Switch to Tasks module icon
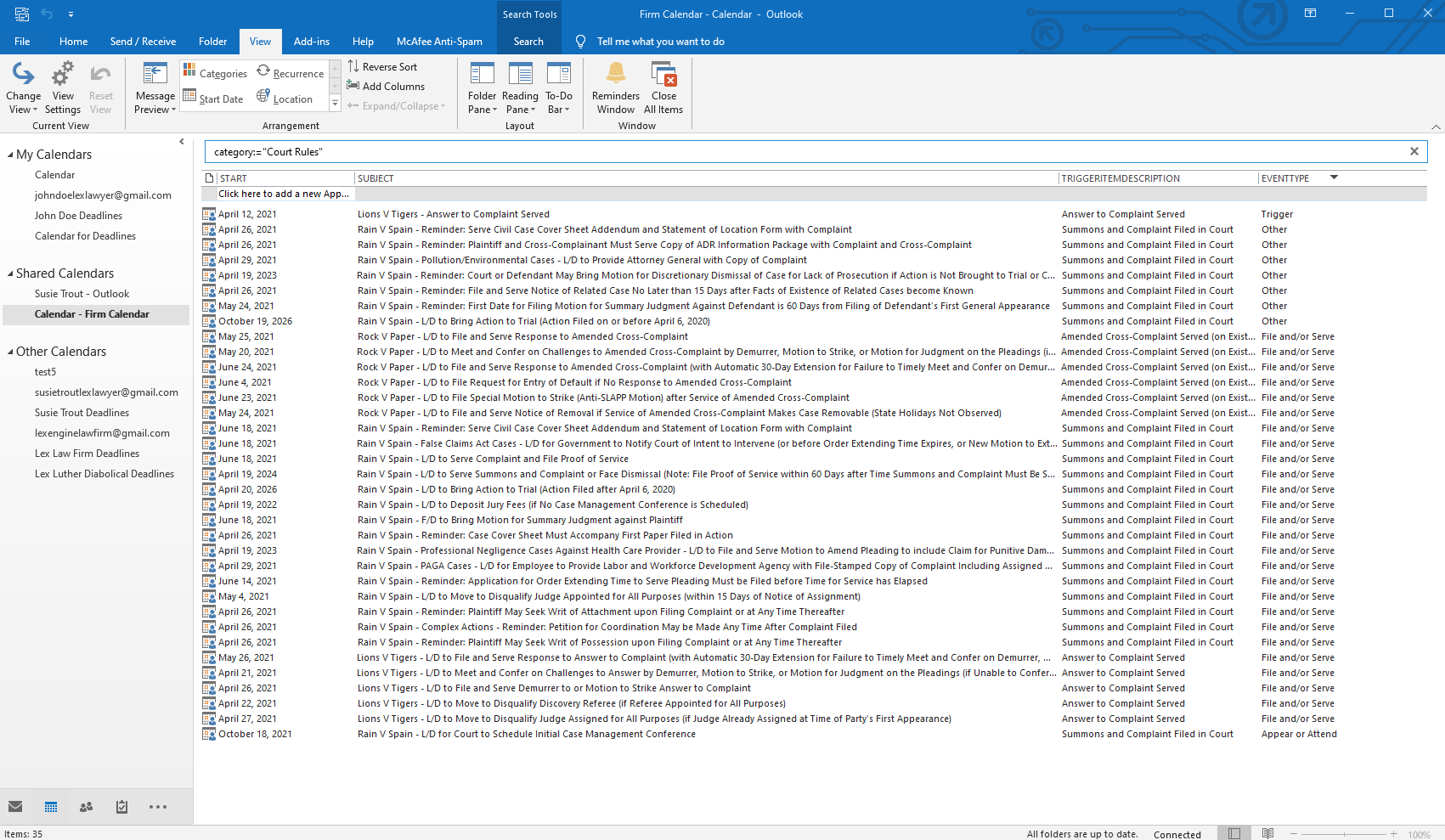Screen dimensions: 1445x840 121,807
